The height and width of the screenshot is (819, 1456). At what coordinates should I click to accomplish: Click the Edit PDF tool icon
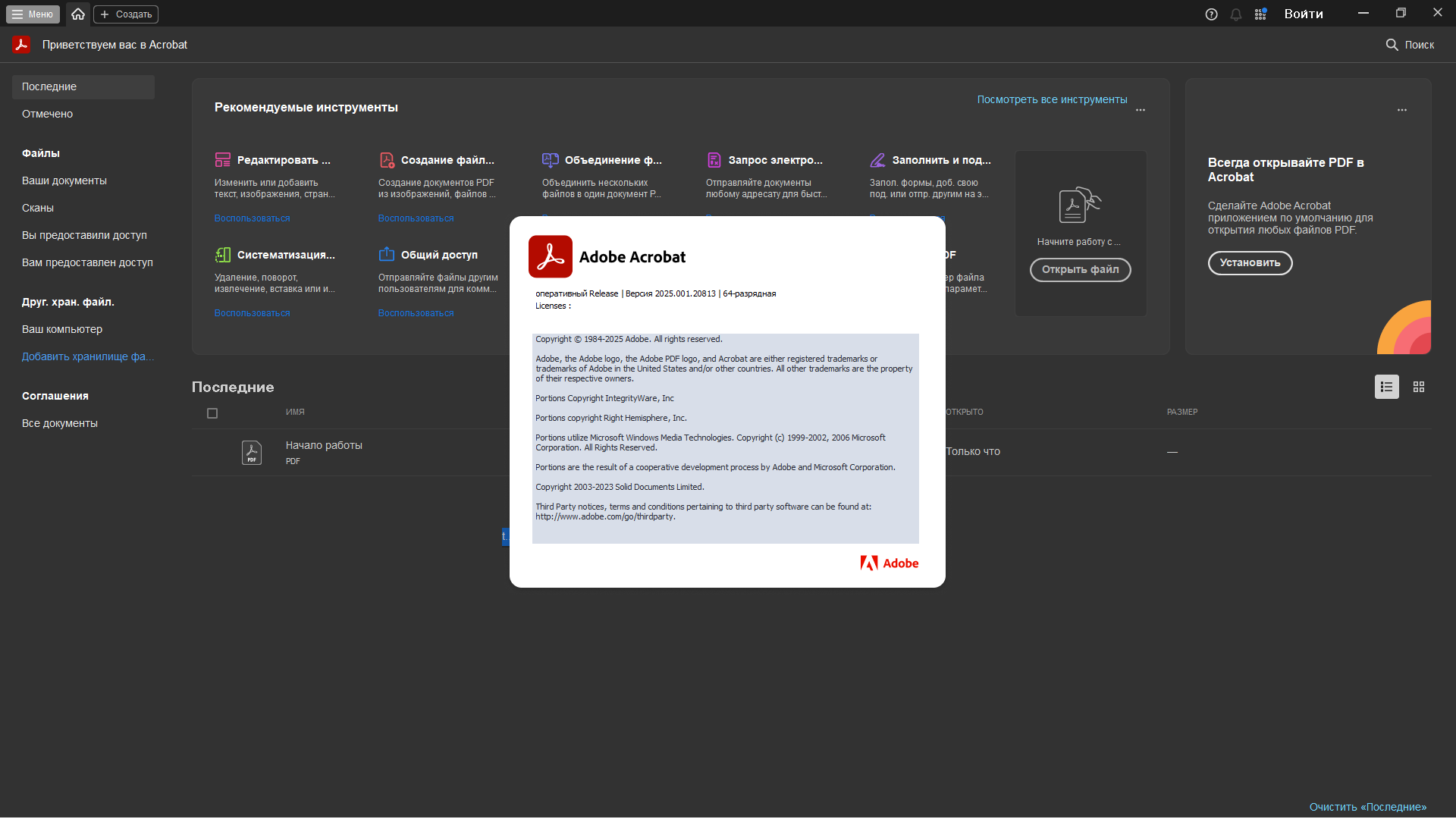[222, 160]
